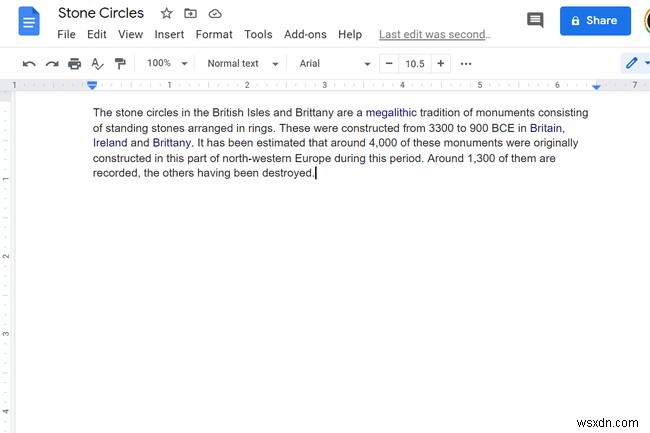Expand the Normal text style dropdown
650x433 pixels.
(240, 64)
